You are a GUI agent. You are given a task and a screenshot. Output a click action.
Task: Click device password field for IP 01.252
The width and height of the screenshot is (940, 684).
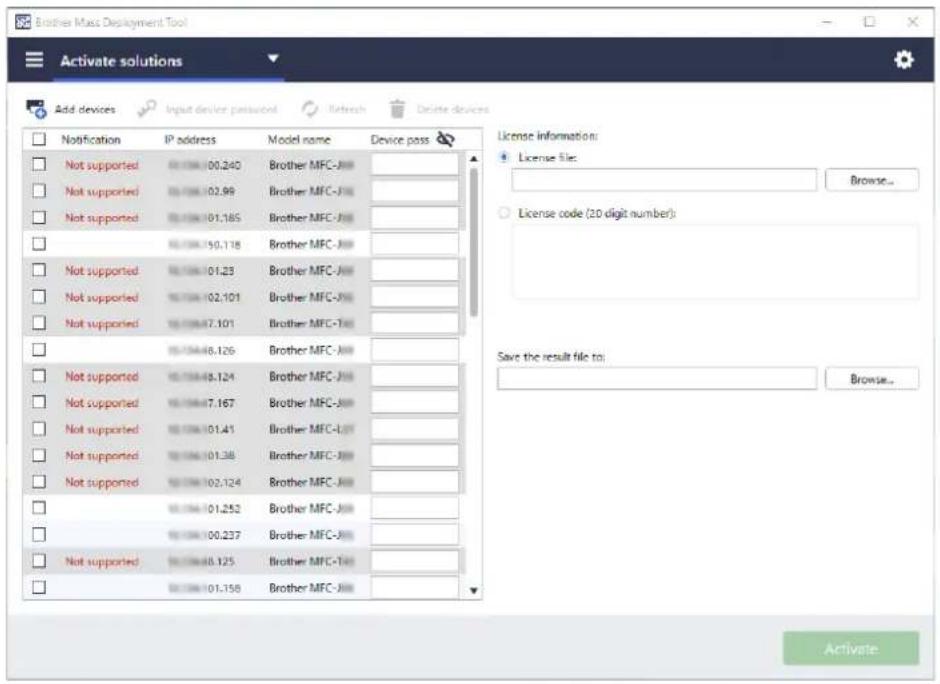point(415,508)
